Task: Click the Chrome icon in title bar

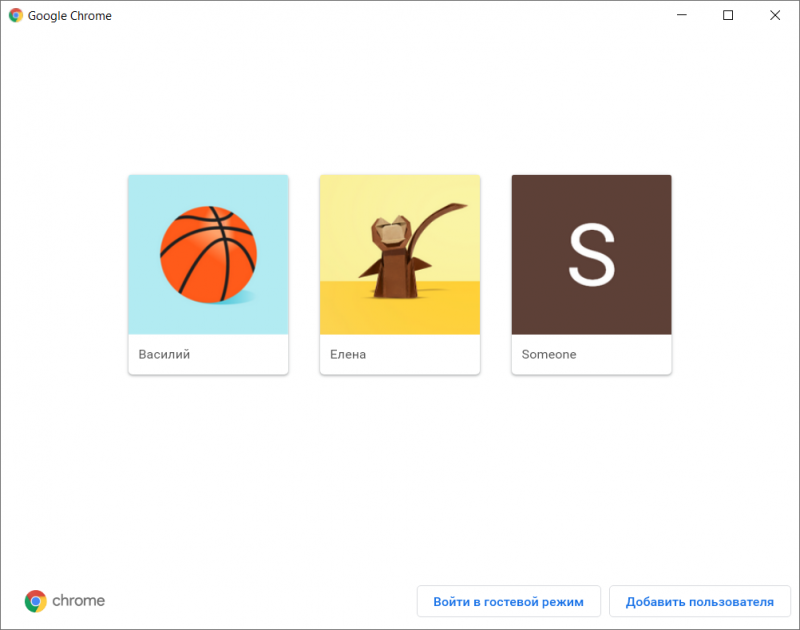Action: (16, 15)
